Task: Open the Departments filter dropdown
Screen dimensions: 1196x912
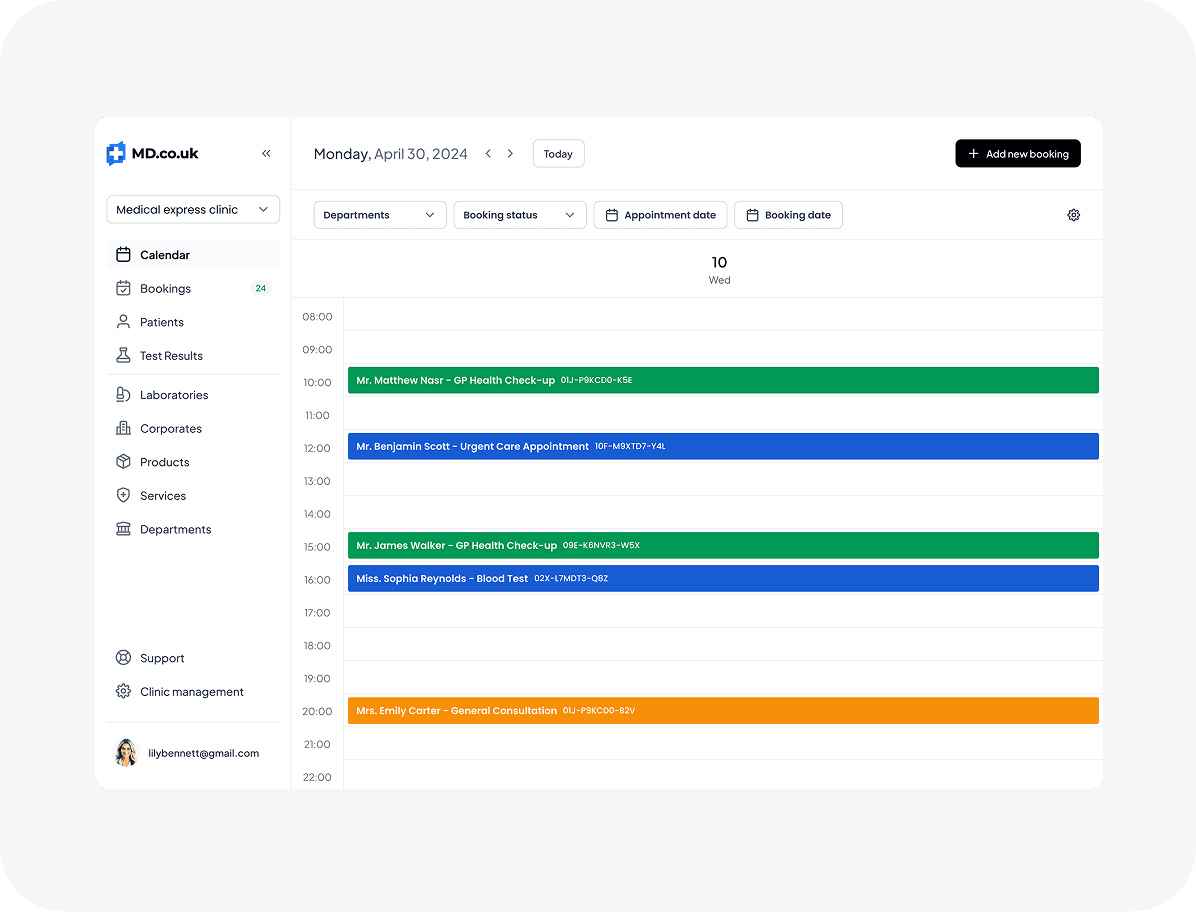Action: (x=380, y=215)
